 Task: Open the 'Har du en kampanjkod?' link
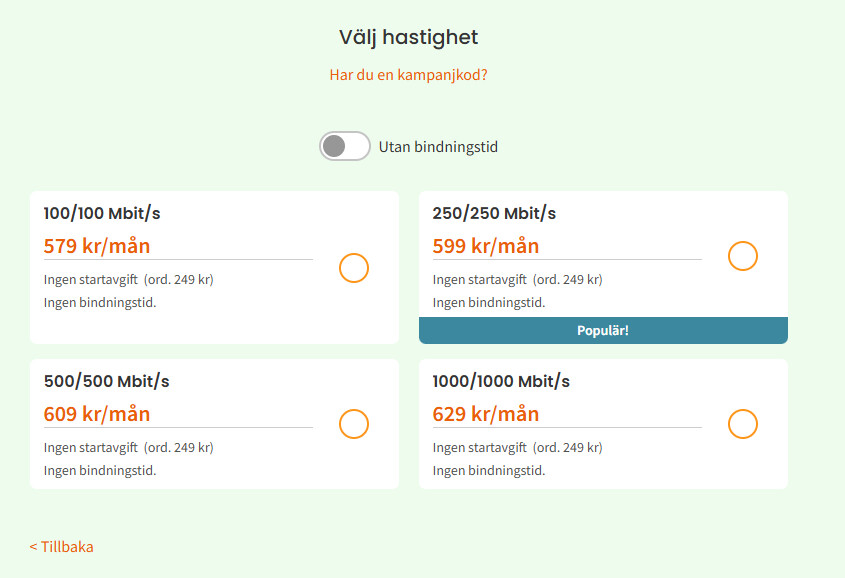(408, 74)
